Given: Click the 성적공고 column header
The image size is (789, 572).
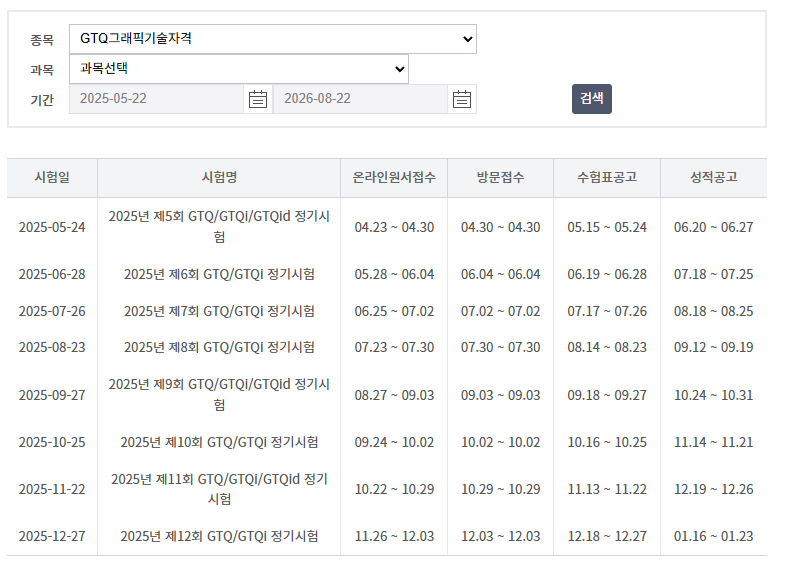Looking at the screenshot, I should (714, 178).
